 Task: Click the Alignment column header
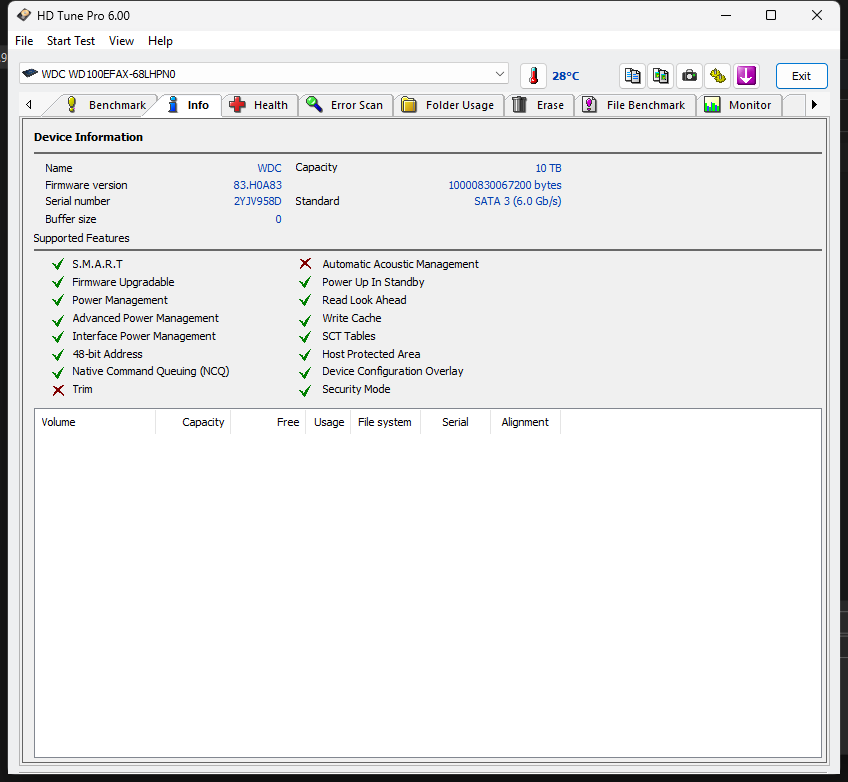pos(525,422)
